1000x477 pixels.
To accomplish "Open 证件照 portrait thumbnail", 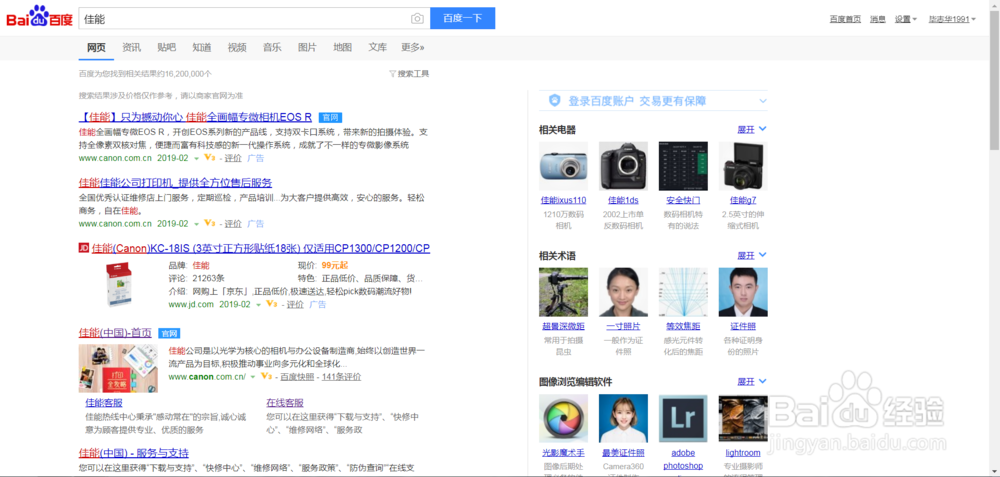I will click(x=743, y=292).
